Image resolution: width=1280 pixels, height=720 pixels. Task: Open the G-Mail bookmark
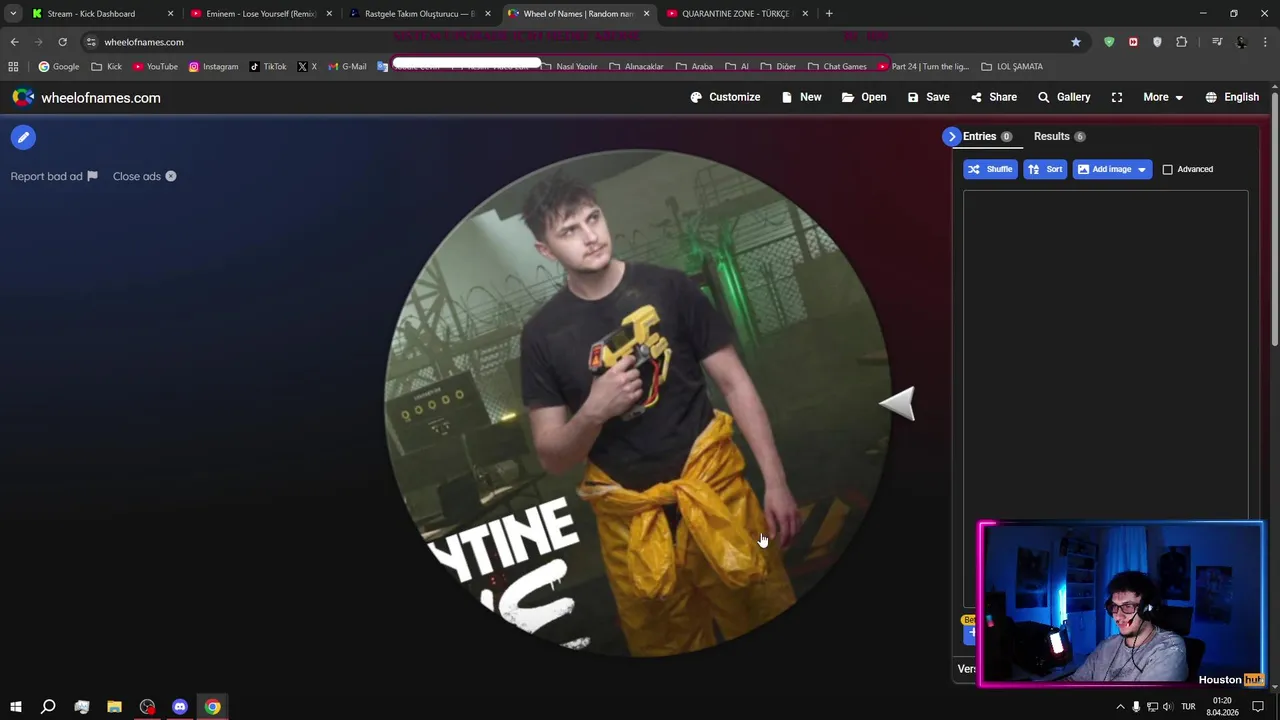coord(347,67)
